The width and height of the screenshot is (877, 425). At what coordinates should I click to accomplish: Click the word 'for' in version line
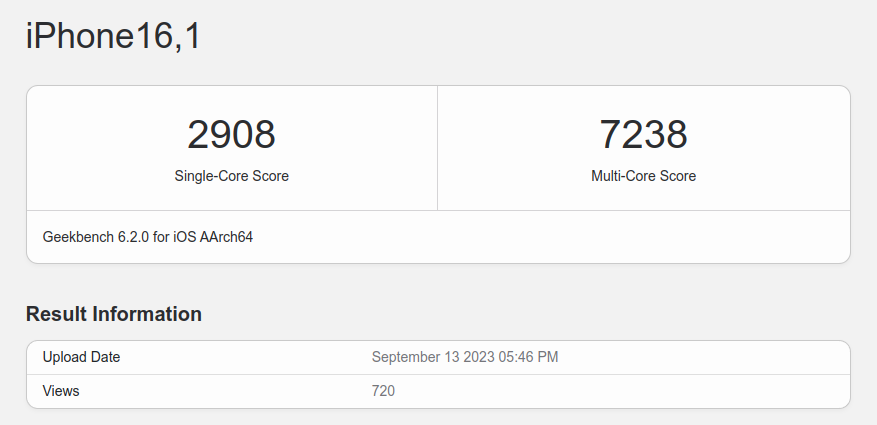[163, 238]
